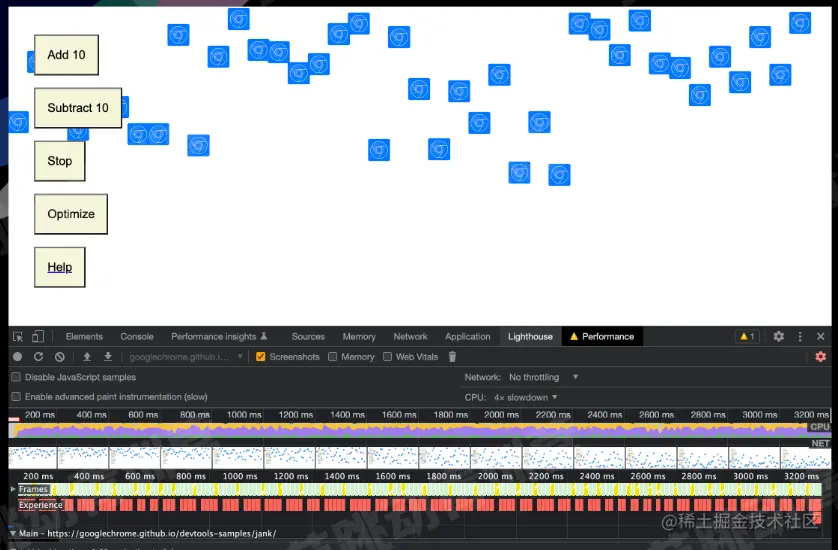Check Enable advanced paint instrumentation
838x550 pixels.
pos(17,397)
